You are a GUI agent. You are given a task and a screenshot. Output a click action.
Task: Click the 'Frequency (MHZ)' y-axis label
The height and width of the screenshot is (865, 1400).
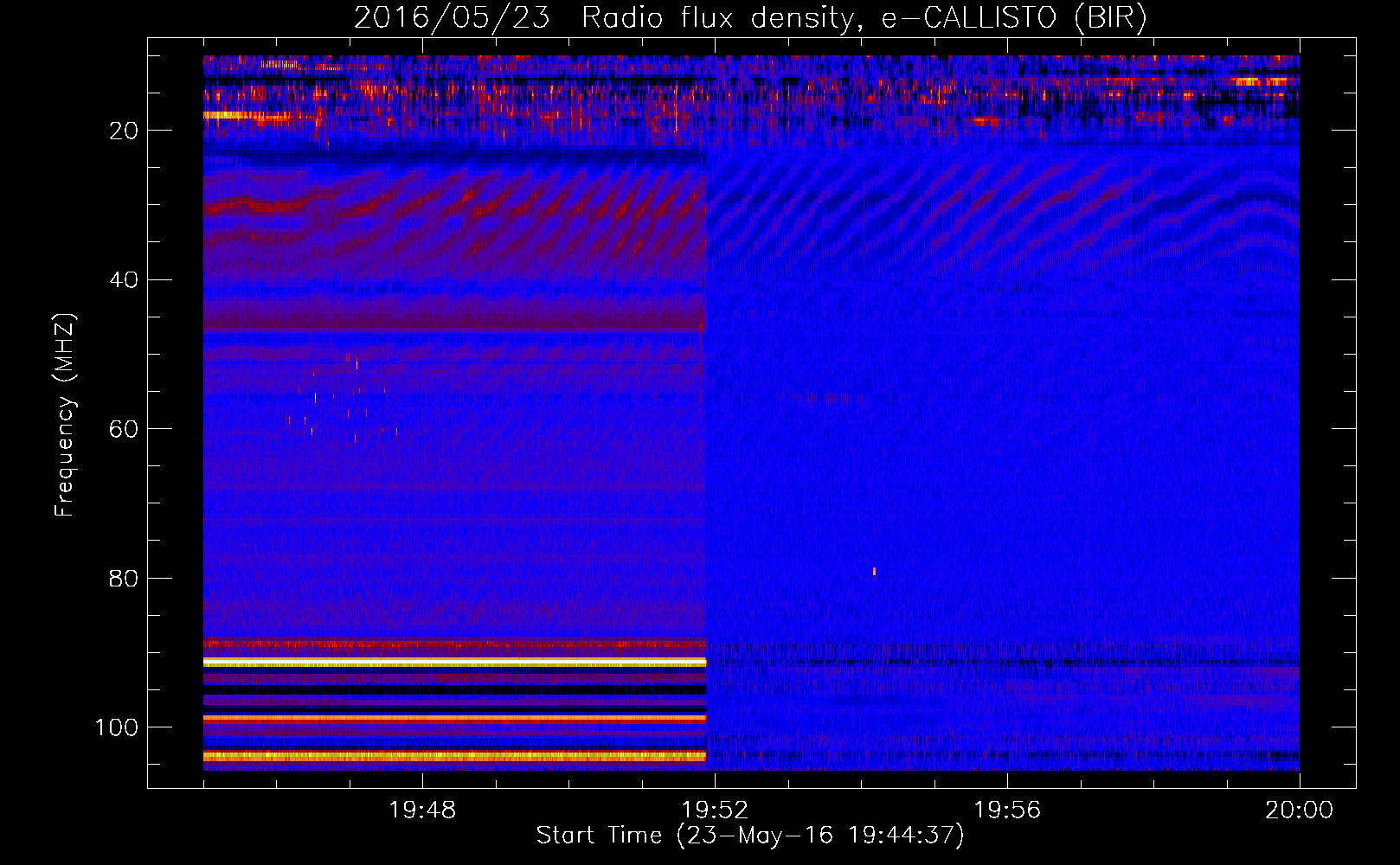coord(65,415)
